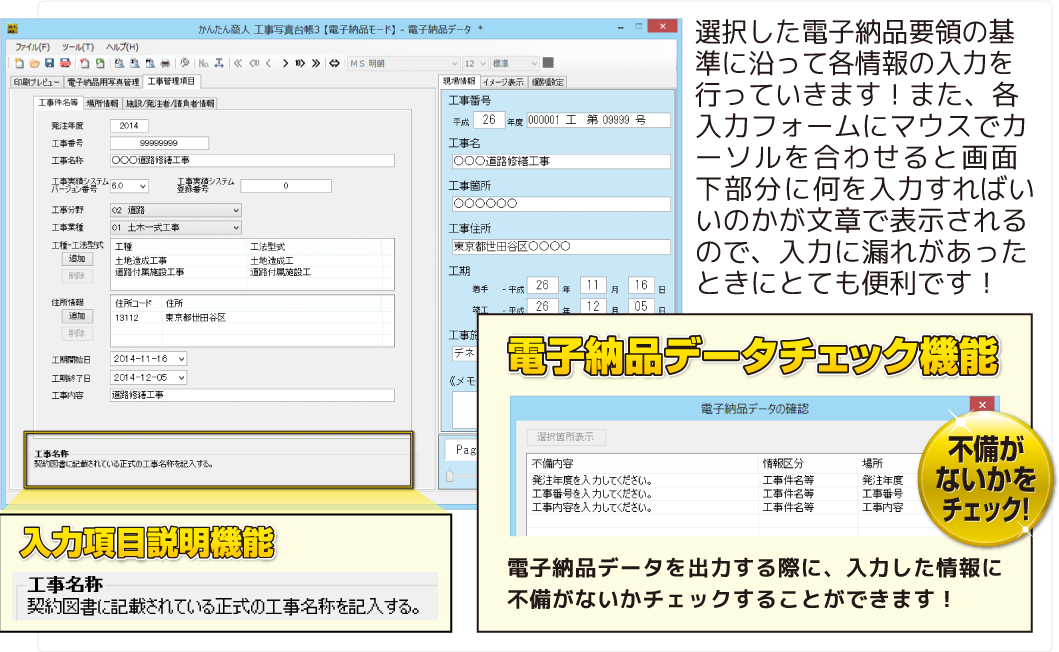
Task: Click the 発注年度 field showing 2014
Action: click(129, 126)
